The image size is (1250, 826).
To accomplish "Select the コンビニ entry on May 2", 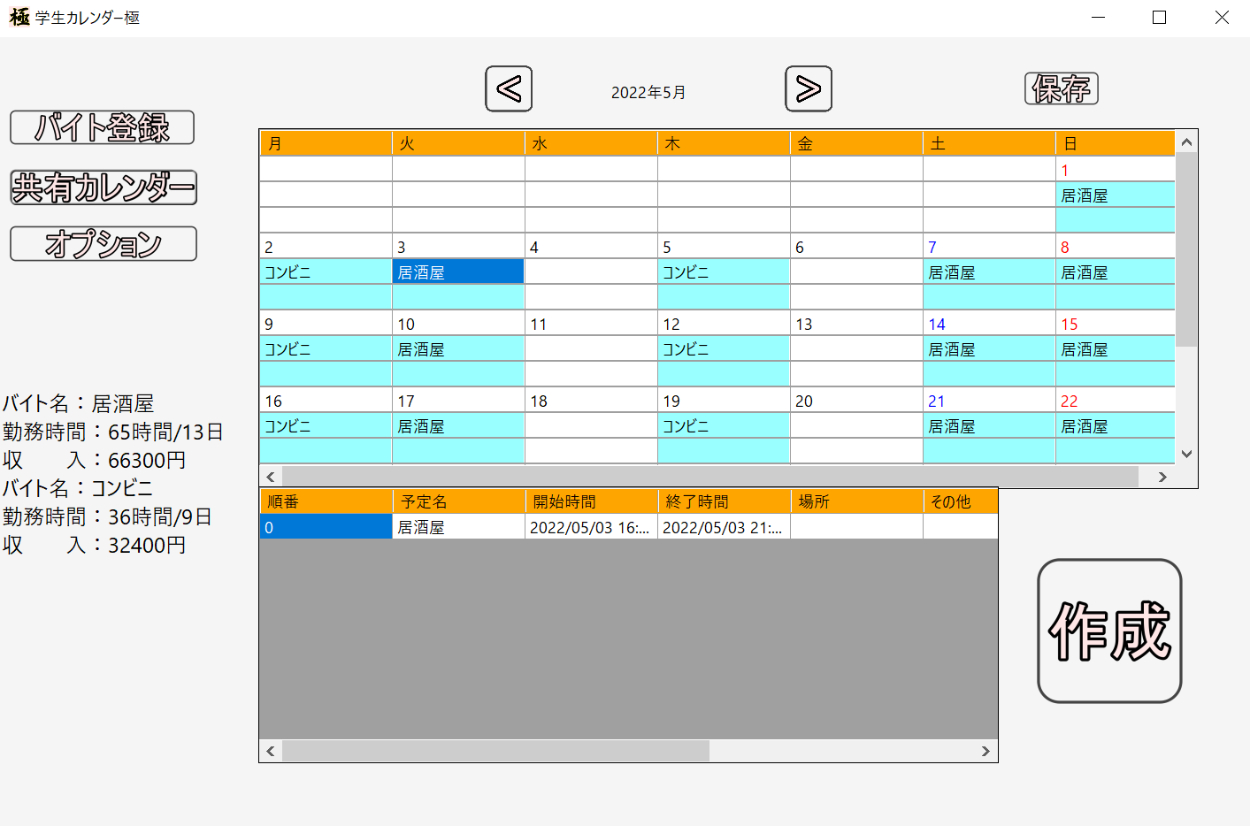I will [x=325, y=272].
